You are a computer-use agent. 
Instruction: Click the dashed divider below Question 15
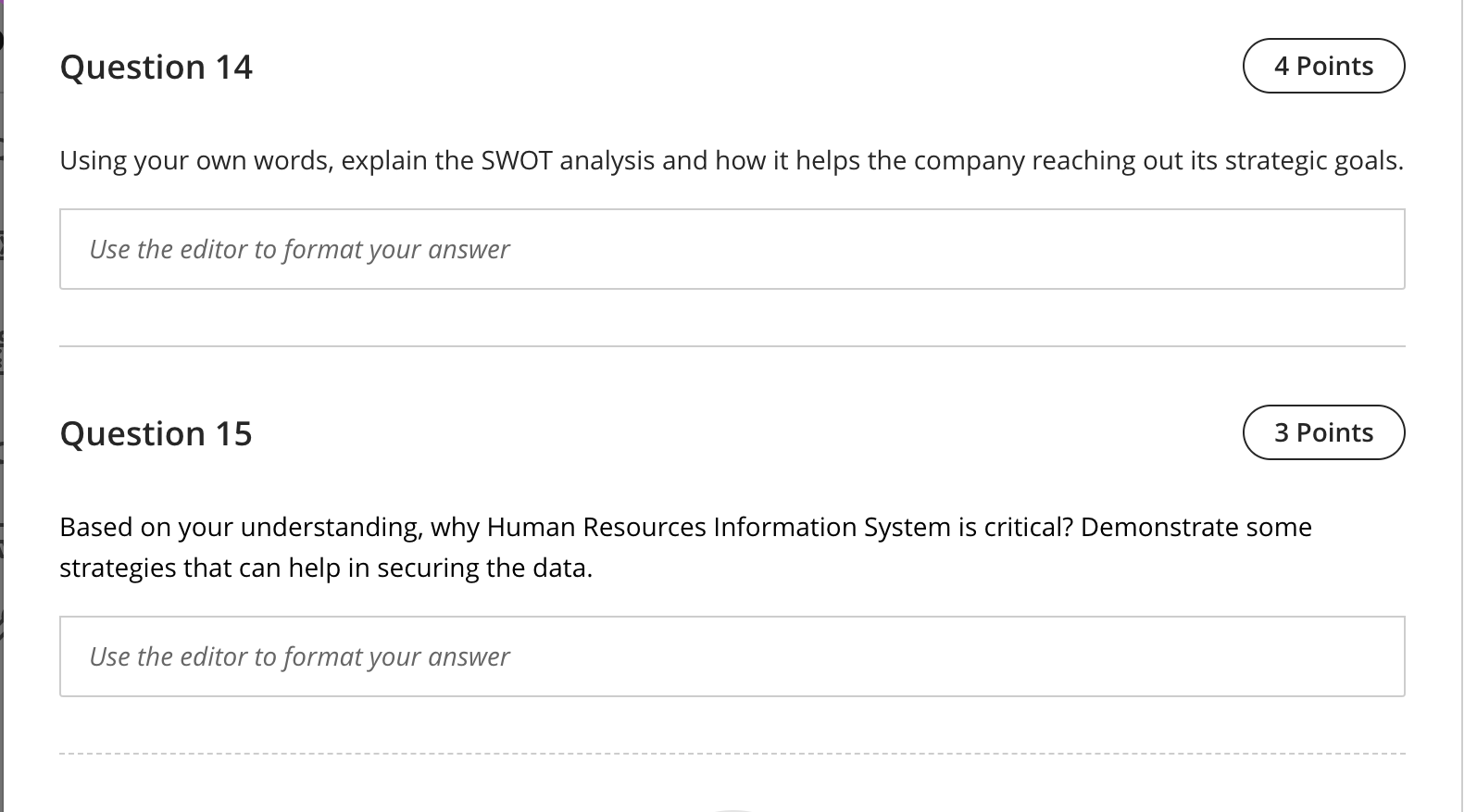point(732,754)
